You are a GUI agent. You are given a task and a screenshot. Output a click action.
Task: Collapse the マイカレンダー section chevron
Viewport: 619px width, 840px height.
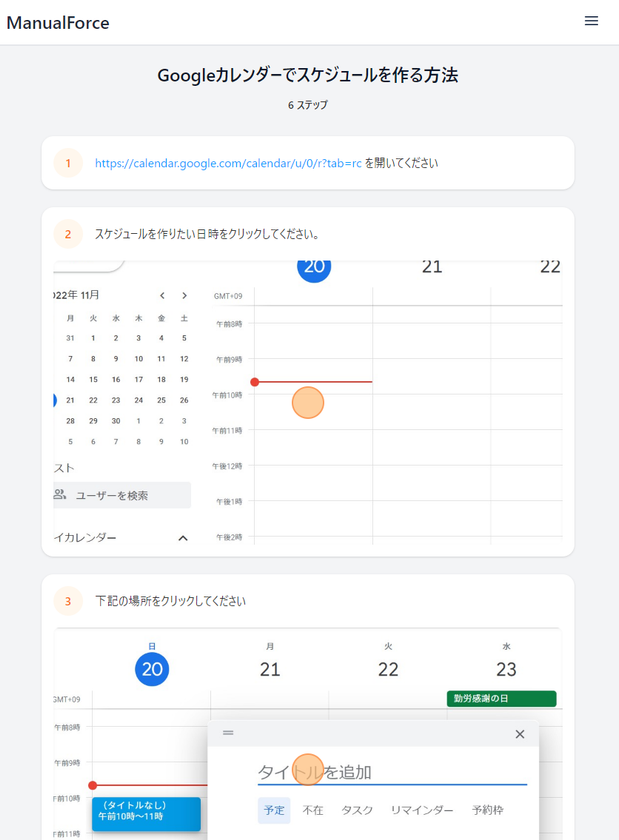[x=183, y=538]
